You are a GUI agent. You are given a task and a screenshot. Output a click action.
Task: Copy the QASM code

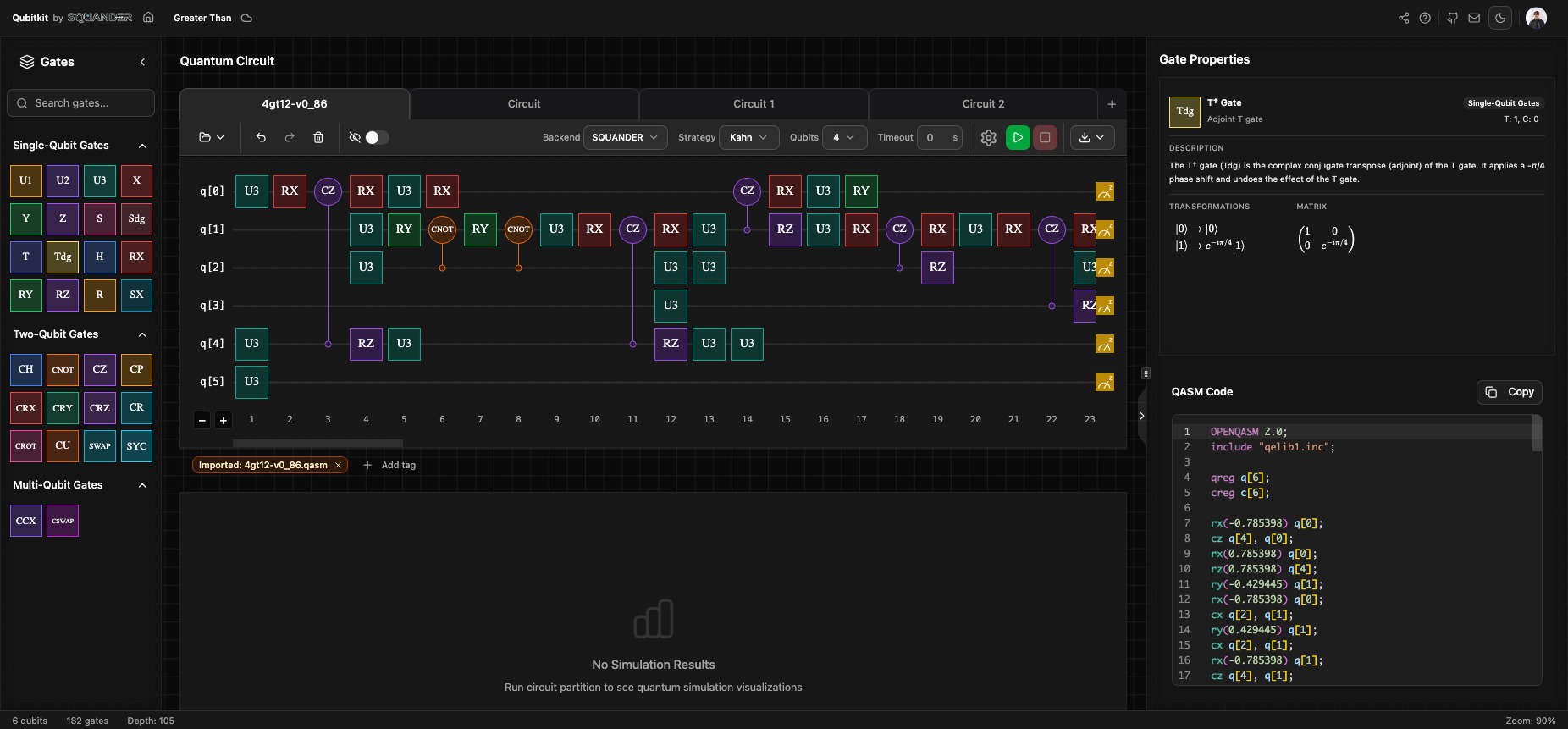tap(1510, 392)
